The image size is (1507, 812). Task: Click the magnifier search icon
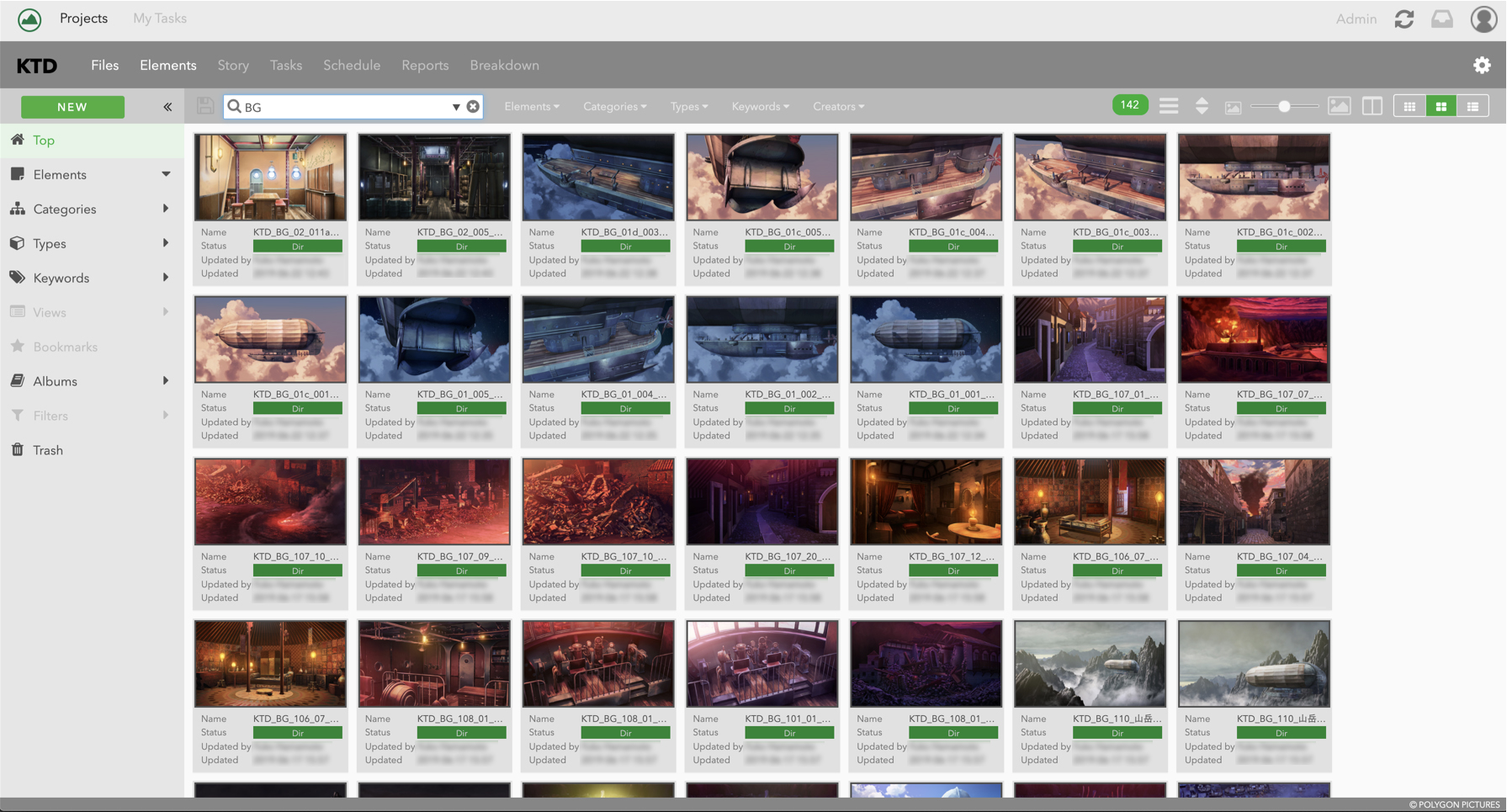pyautogui.click(x=235, y=107)
